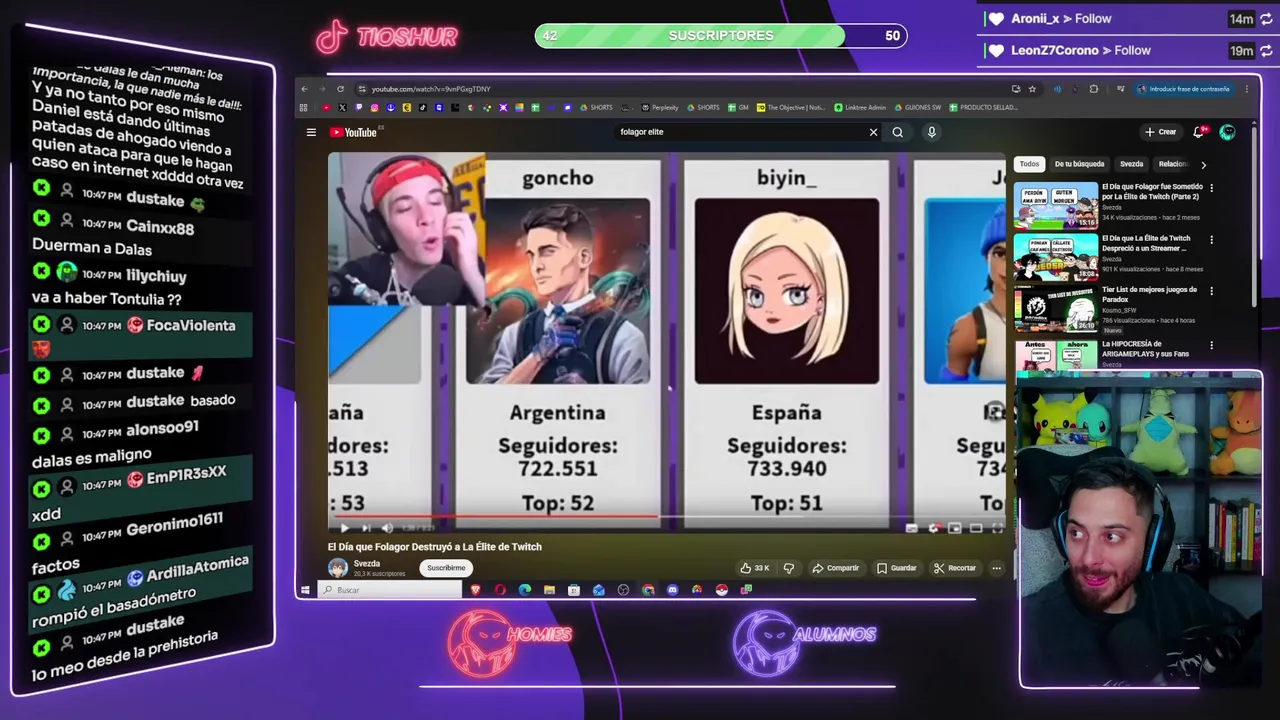Open options for 'Despreció a un Streamer' video
The image size is (1280, 720).
1211,239
